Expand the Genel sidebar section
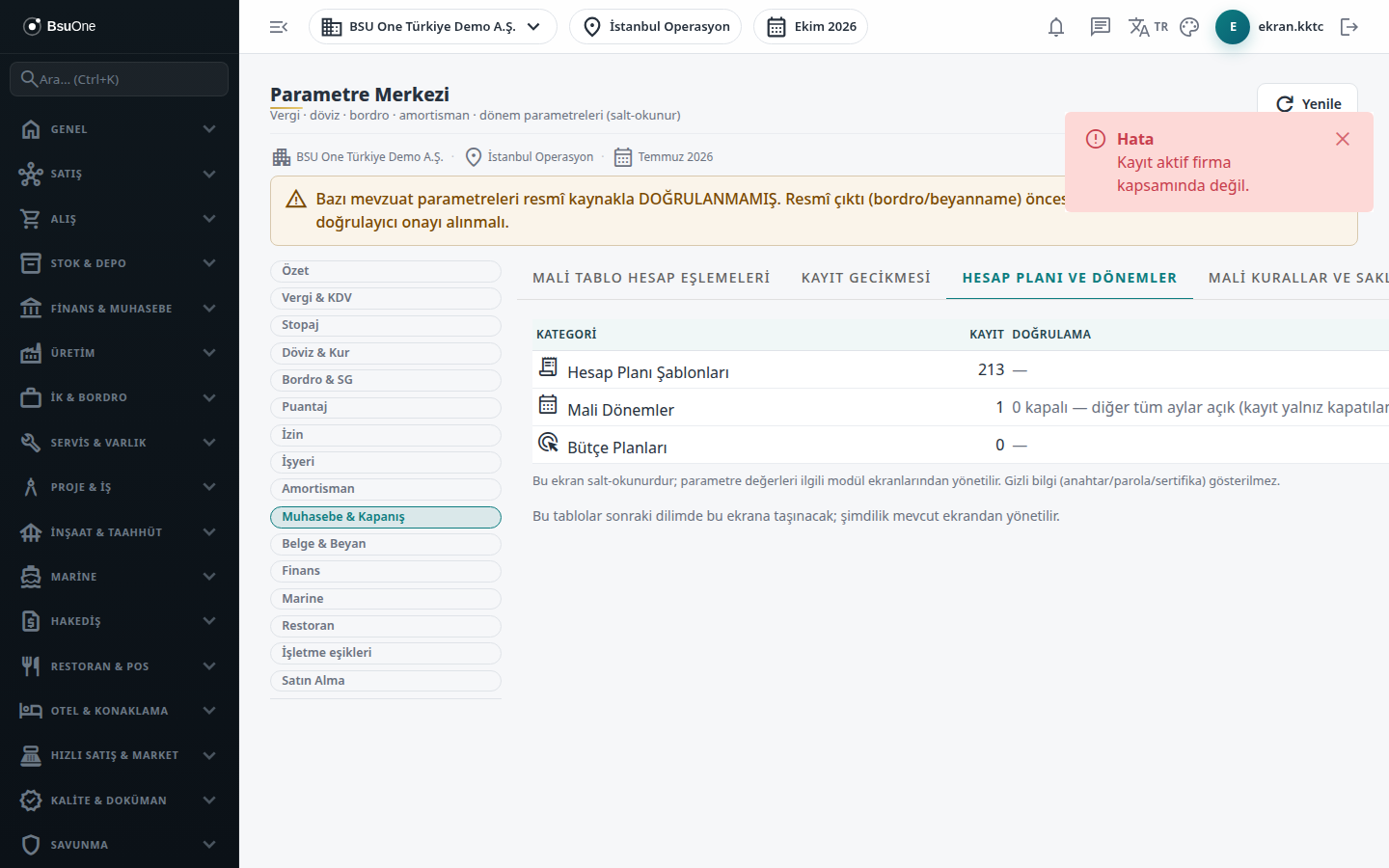The image size is (1389, 868). click(x=120, y=129)
